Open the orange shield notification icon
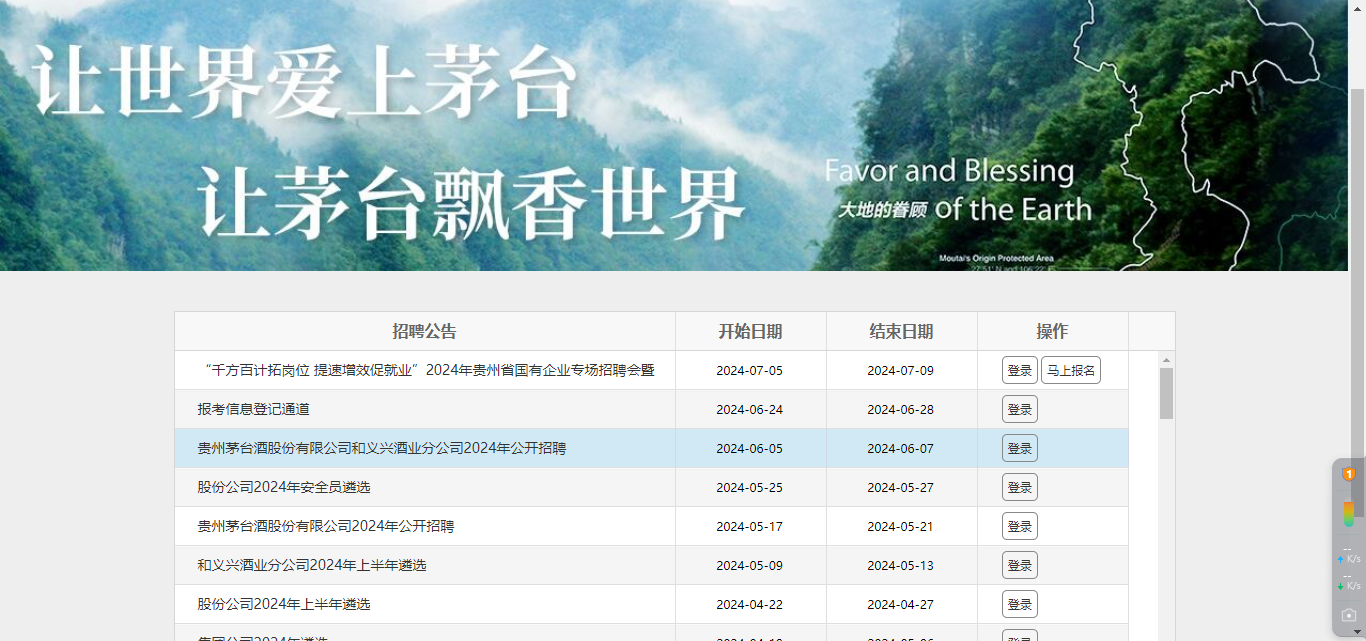 1348,474
